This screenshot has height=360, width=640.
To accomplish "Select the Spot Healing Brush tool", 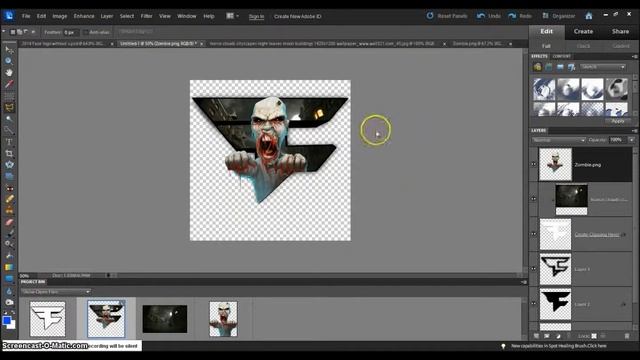I will click(x=9, y=199).
